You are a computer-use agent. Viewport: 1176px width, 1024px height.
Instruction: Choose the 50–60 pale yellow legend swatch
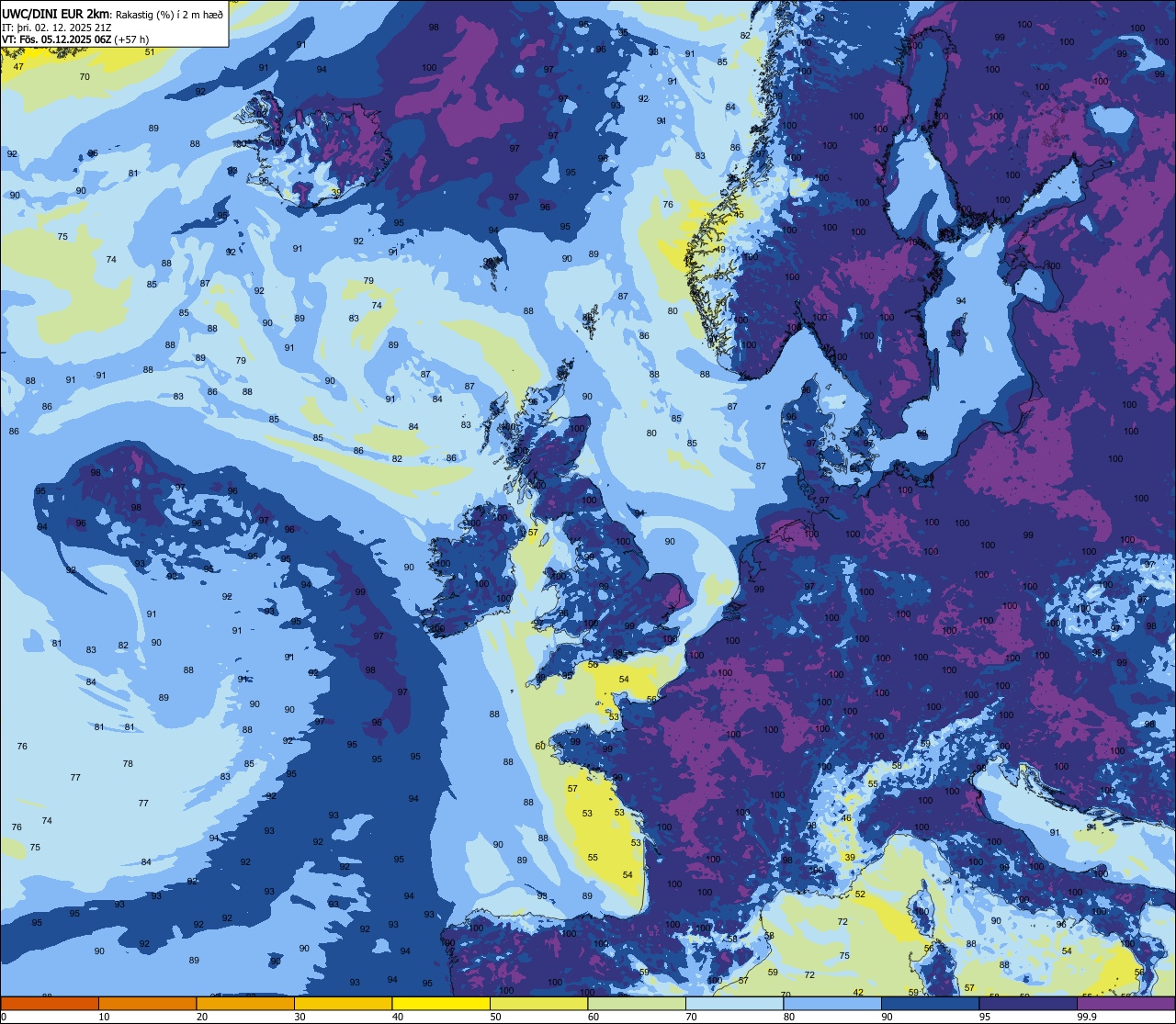click(538, 1003)
